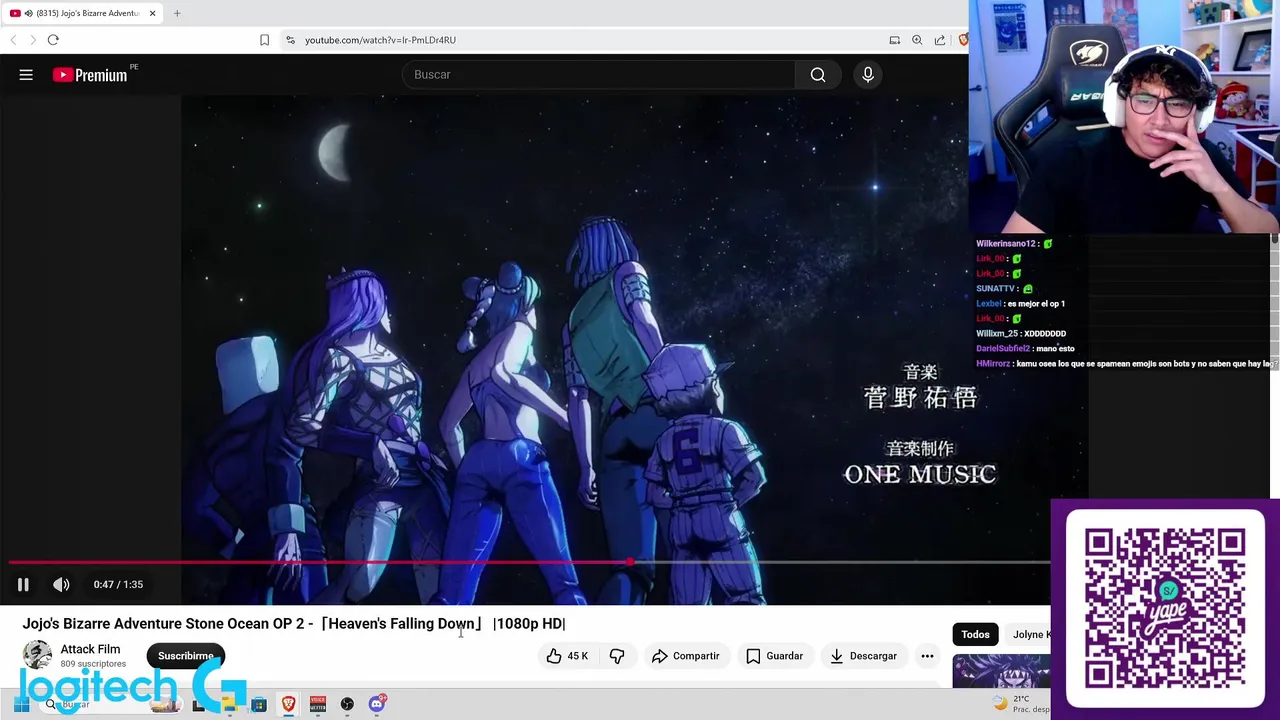Open Discord from the taskbar
Screen dimensions: 1280x720
(x=377, y=704)
